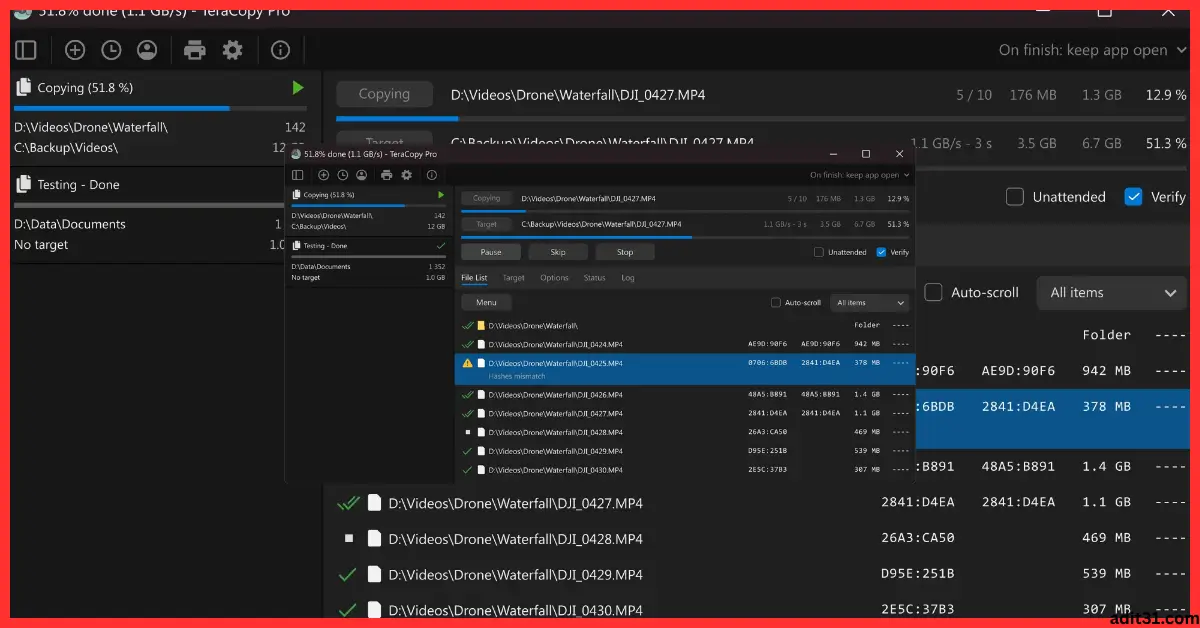
Task: Click the checkmark icon beside front window DJI_0429.MP4
Action: coord(467,451)
